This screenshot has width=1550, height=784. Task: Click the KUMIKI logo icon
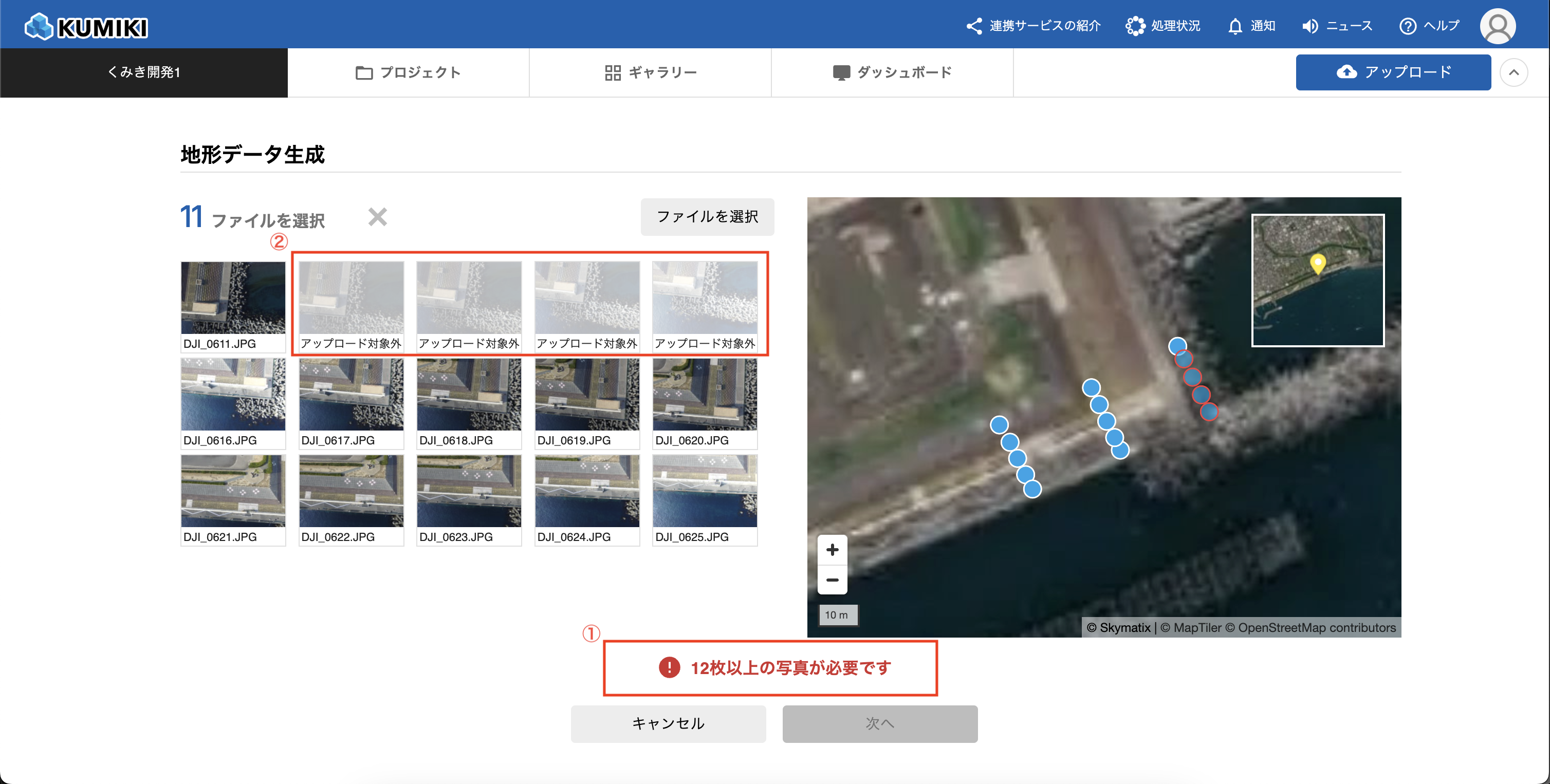[x=39, y=27]
